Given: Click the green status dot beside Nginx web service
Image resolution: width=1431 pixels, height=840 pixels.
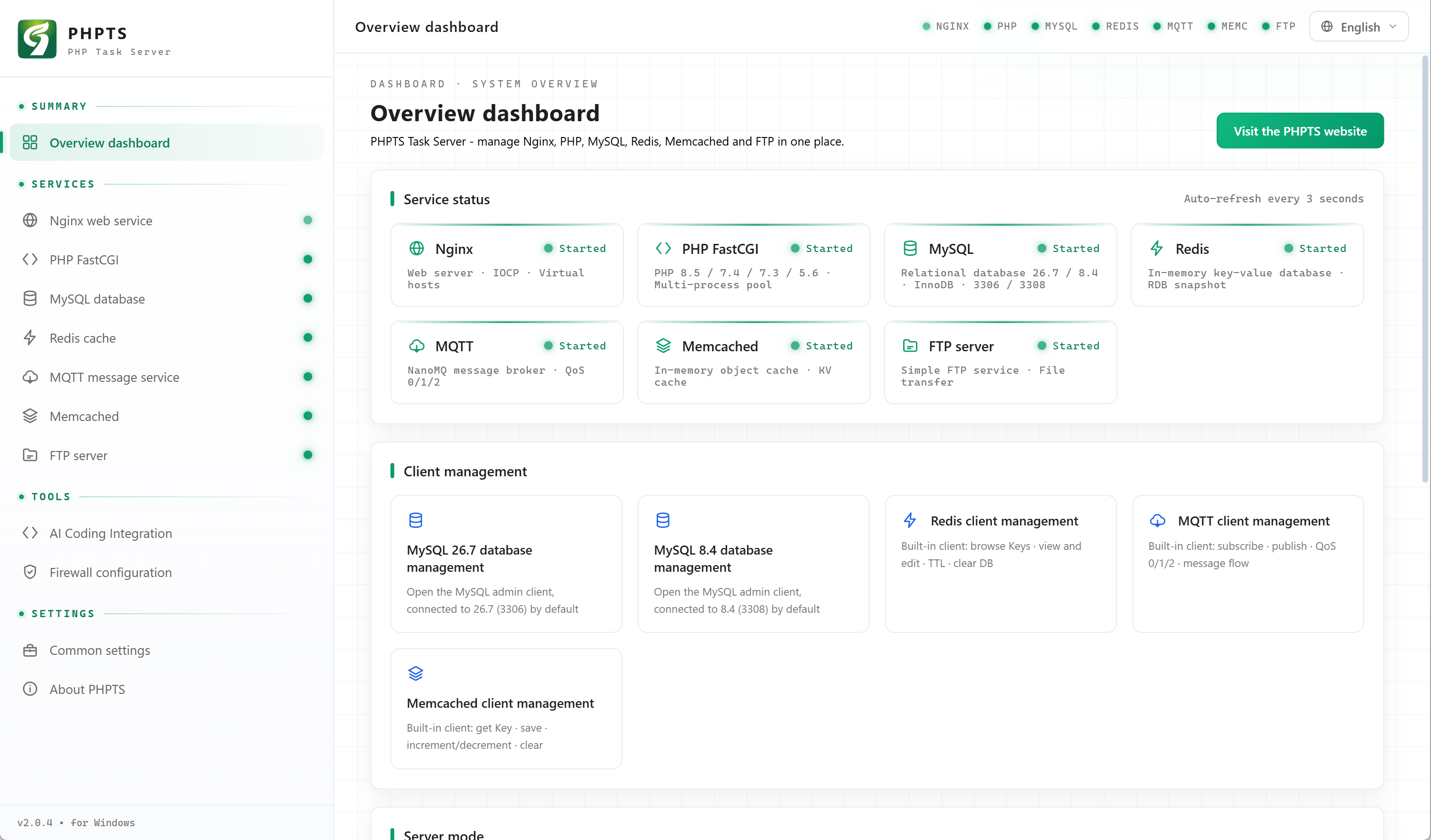Looking at the screenshot, I should tap(308, 220).
